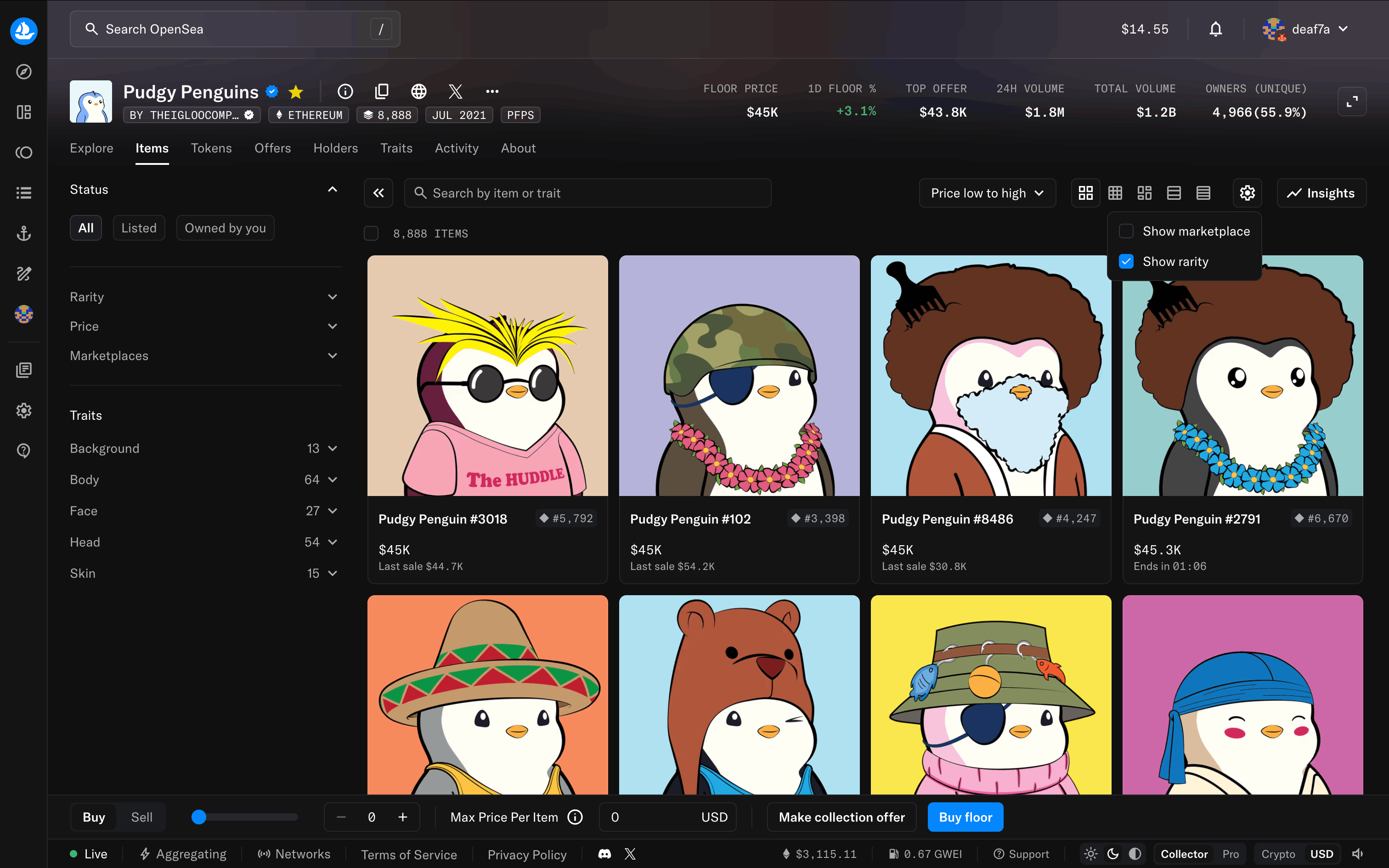Open the Discord icon in the footer
This screenshot has width=1389, height=868.
[x=604, y=854]
